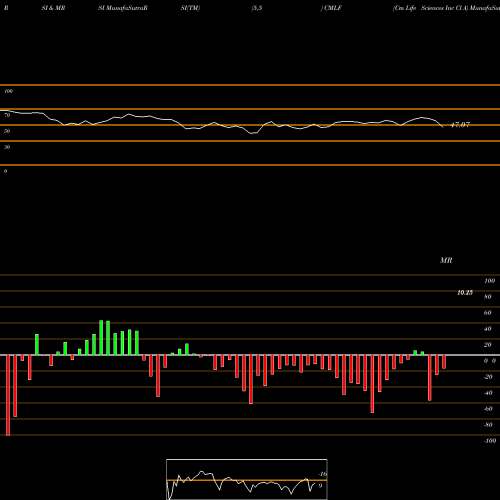
Task: Click the MR axis label -60
Action: [x=488, y=409]
